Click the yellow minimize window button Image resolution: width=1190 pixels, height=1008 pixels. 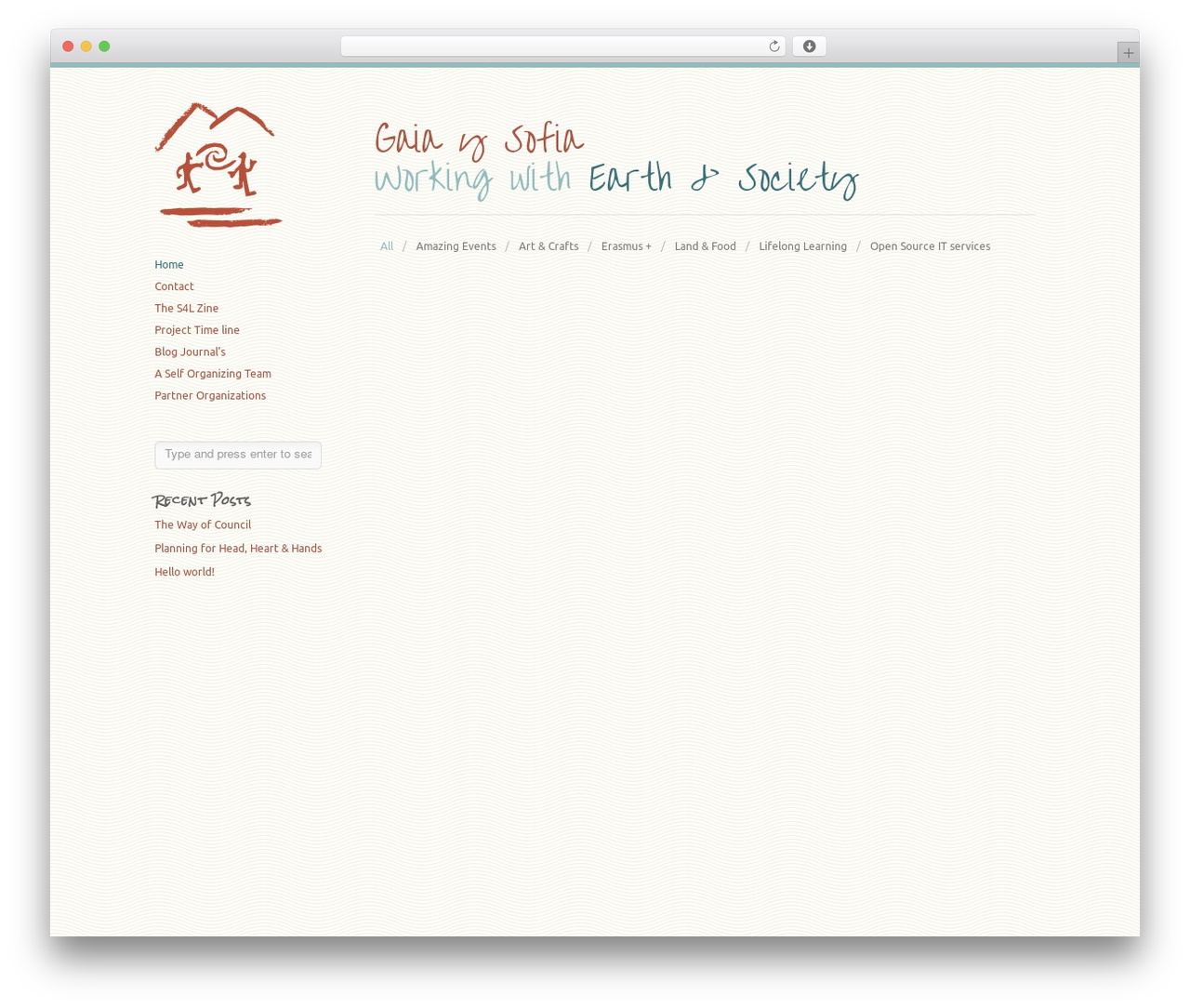point(86,46)
